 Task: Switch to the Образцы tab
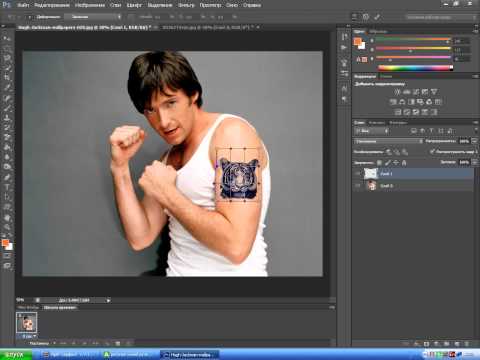[x=379, y=32]
